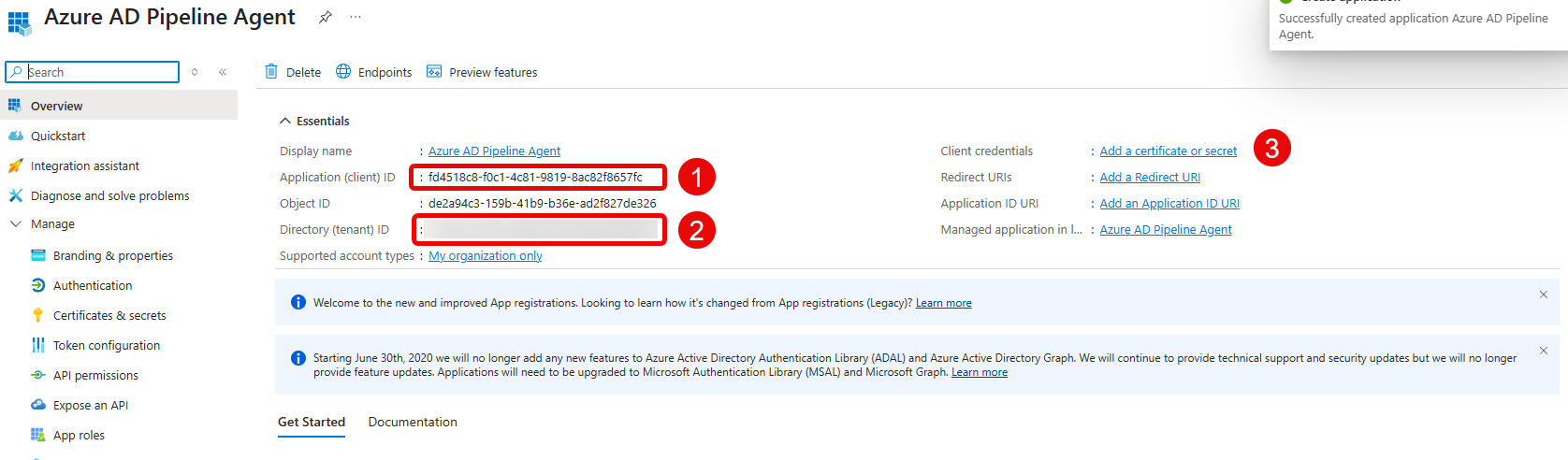The image size is (1568, 460).
Task: Select the Application (client) ID value
Action: (535, 177)
